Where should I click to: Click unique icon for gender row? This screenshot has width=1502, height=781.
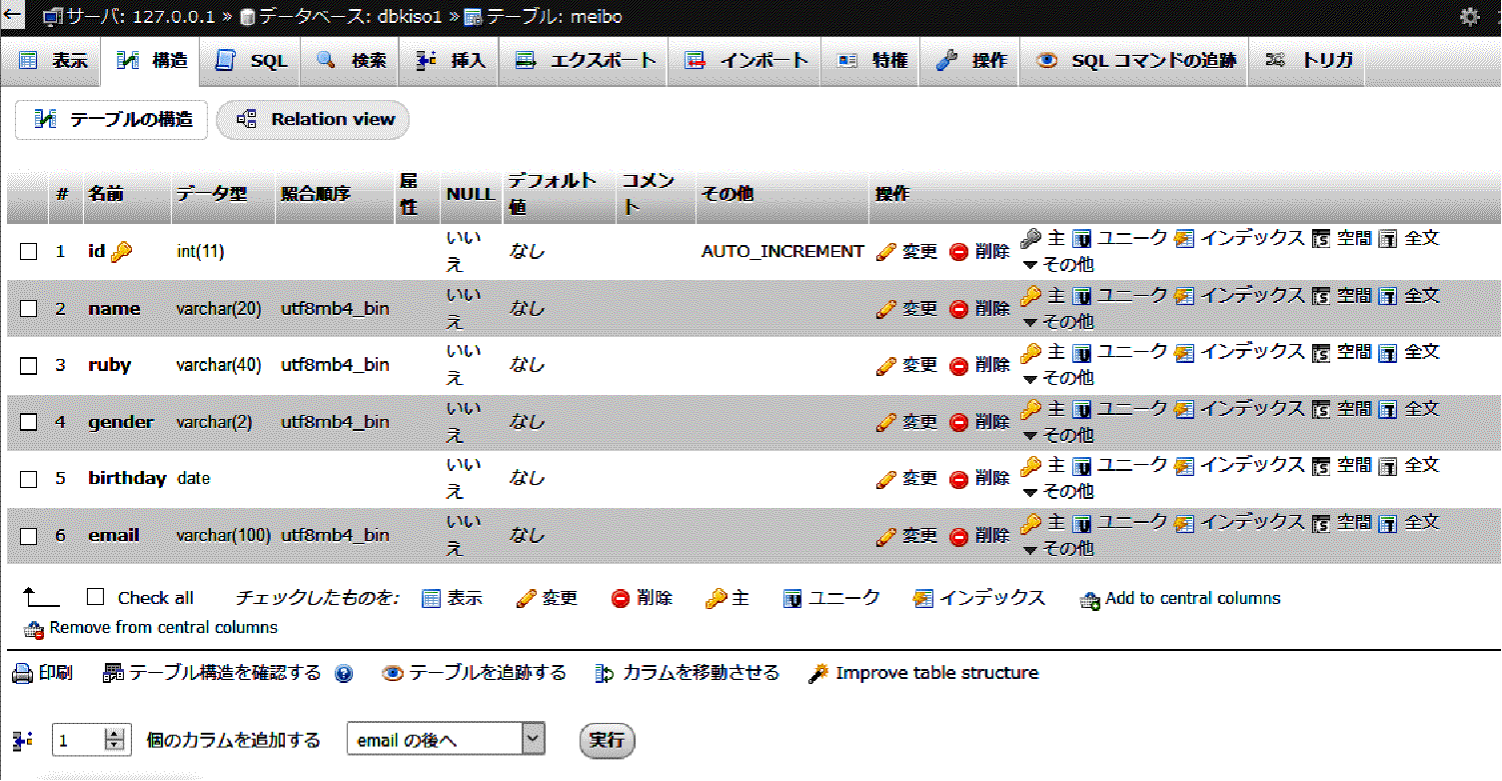click(1082, 409)
